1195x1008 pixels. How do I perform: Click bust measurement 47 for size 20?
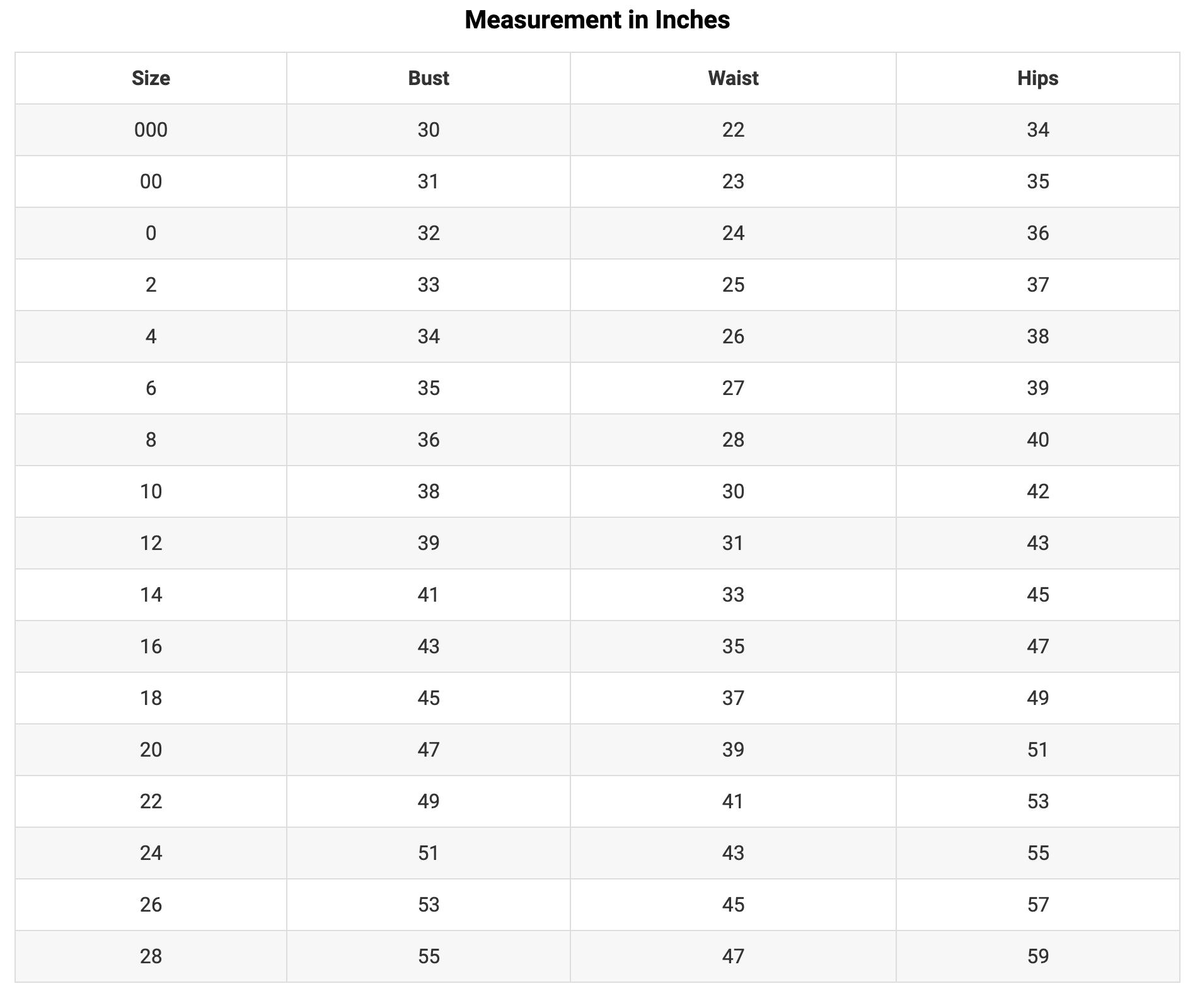tap(428, 750)
